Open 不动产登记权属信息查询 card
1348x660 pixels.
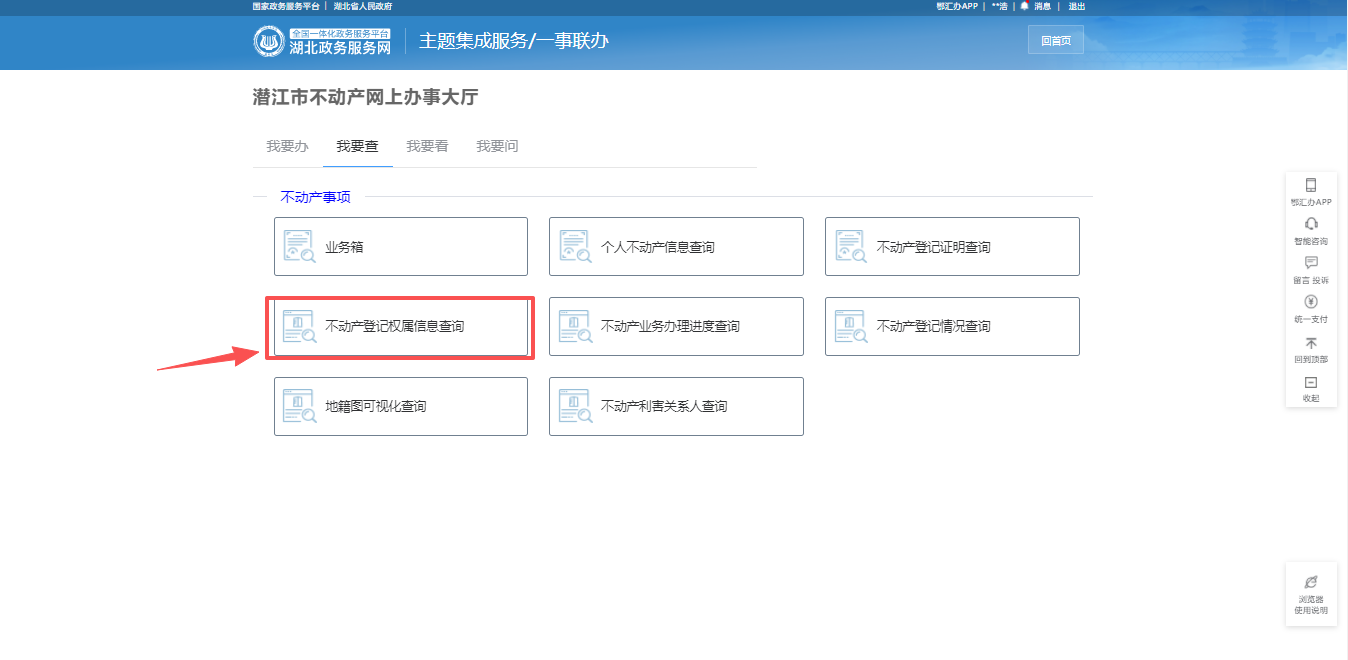coord(400,327)
